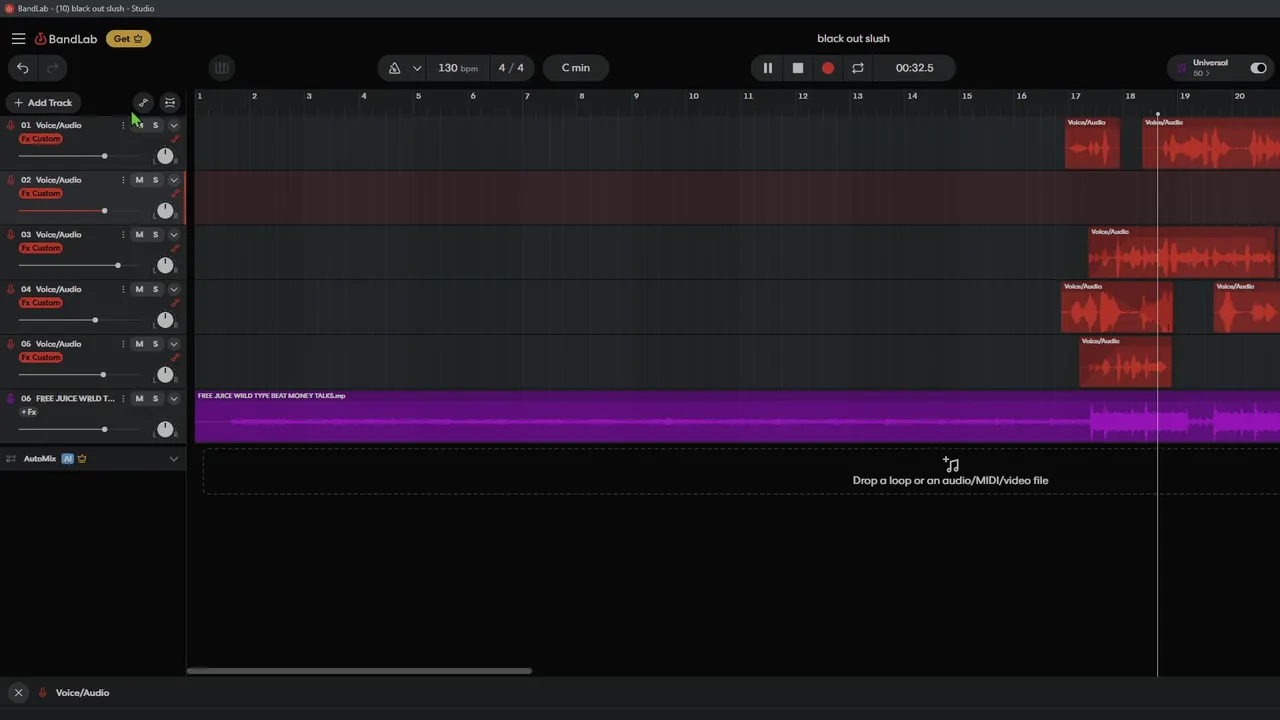
Task: Open the automation tool icon beside Add Track
Action: [x=143, y=102]
